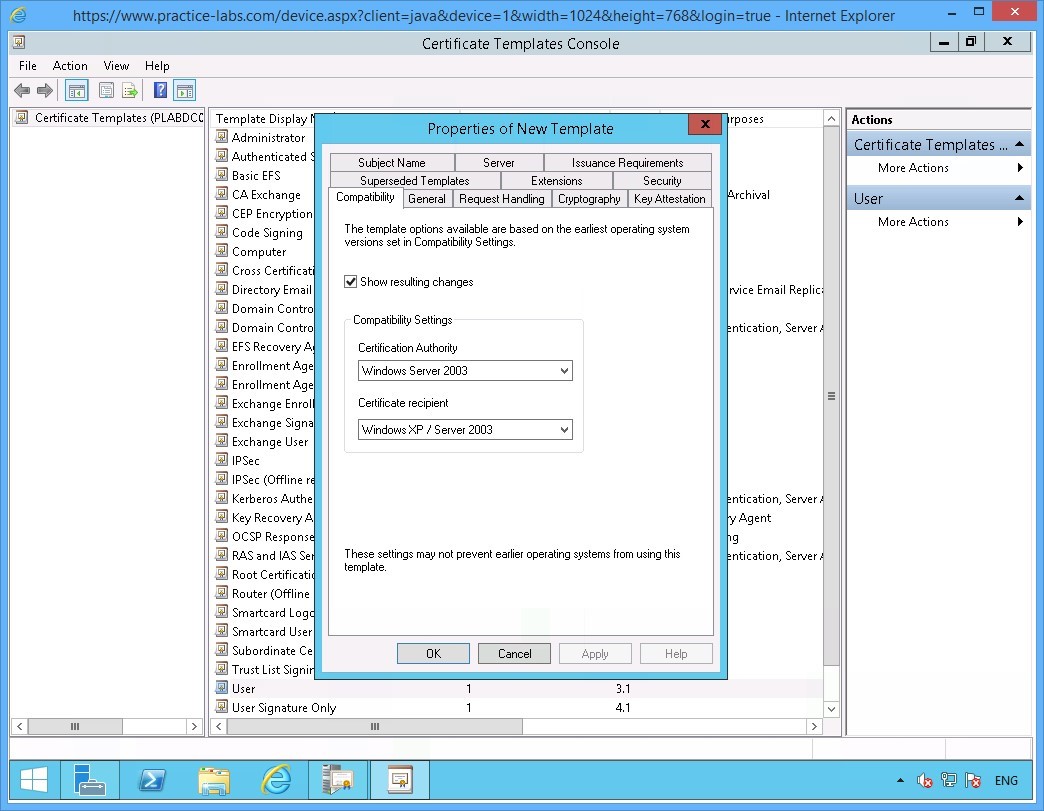Click the OK button
This screenshot has width=1044, height=811.
433,653
